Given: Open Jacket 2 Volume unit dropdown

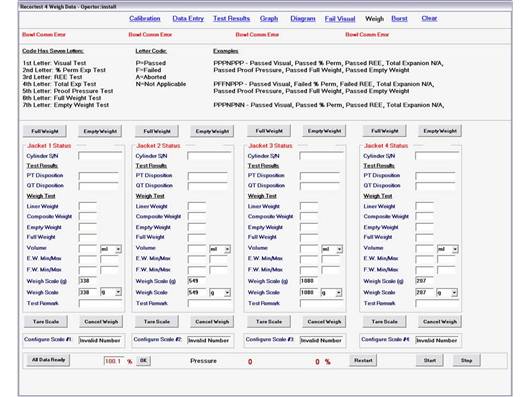Looking at the screenshot, I should tap(220, 249).
